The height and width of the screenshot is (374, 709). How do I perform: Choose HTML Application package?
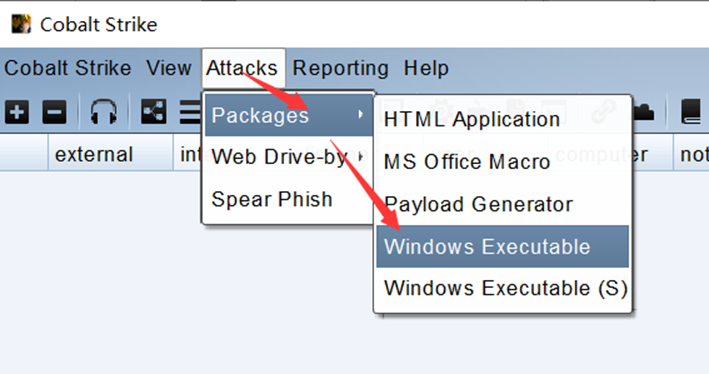click(502, 119)
